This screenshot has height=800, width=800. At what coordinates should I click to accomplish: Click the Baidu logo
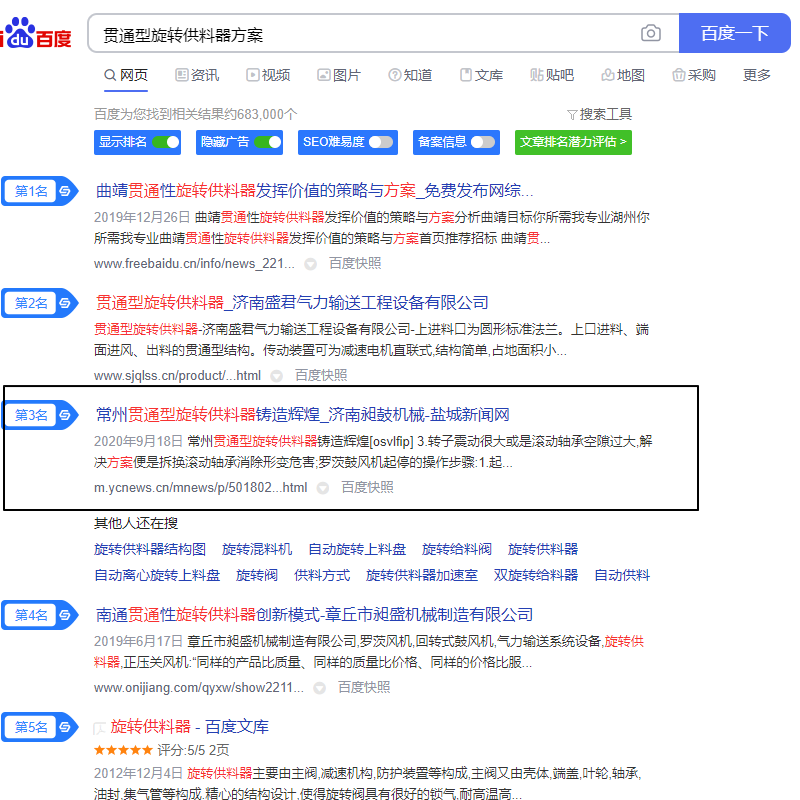point(36,33)
